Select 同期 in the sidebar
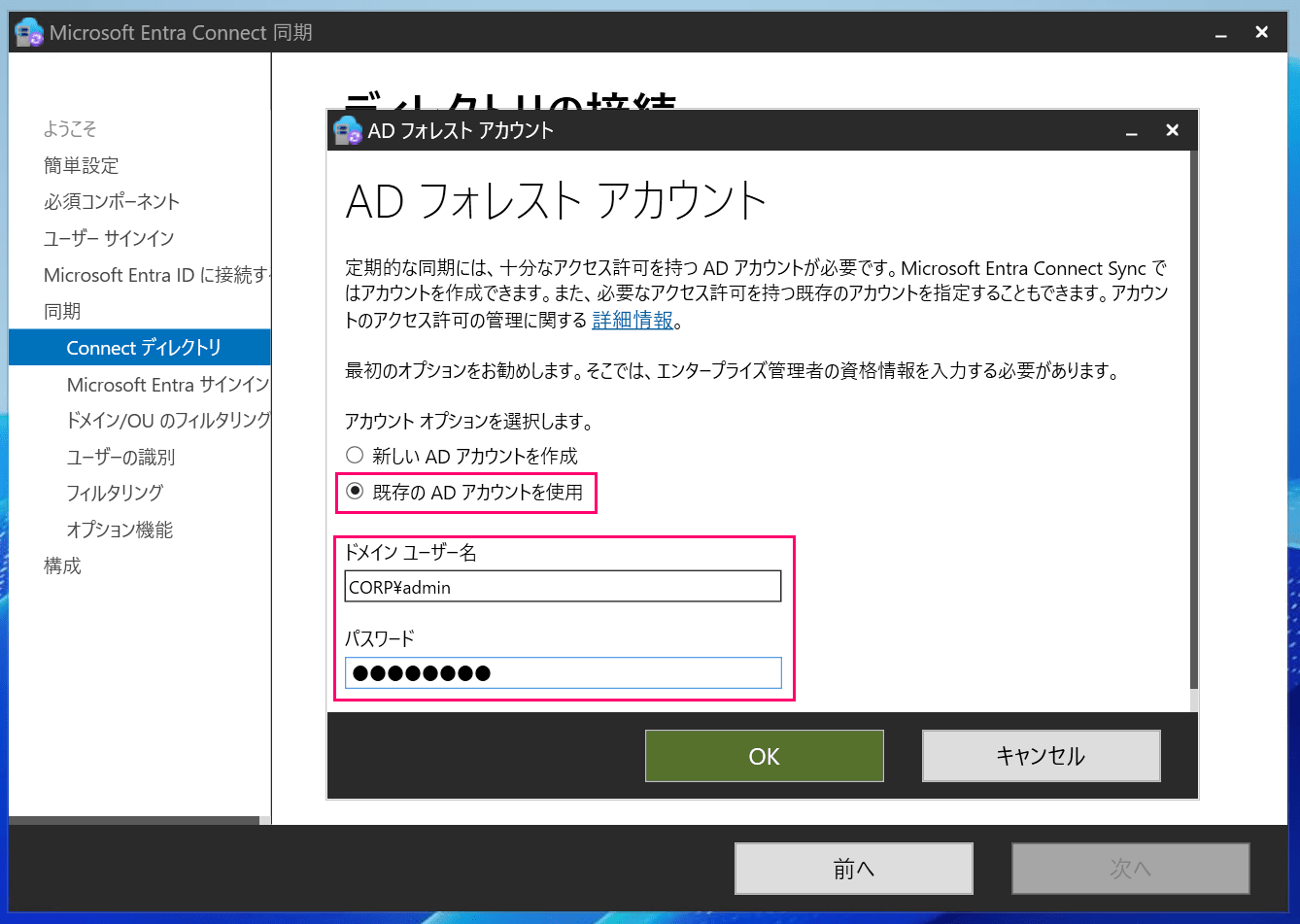This screenshot has height=924, width=1300. pos(62,311)
